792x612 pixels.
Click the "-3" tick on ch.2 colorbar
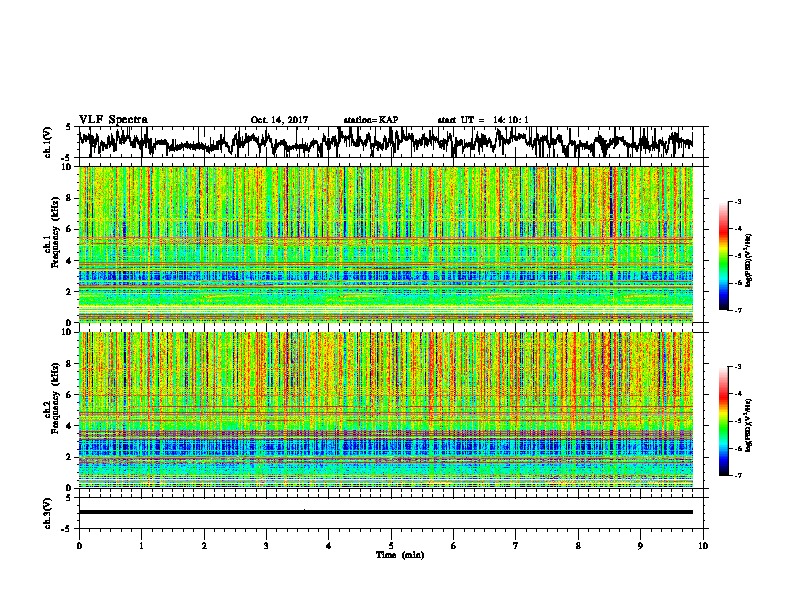[x=737, y=367]
